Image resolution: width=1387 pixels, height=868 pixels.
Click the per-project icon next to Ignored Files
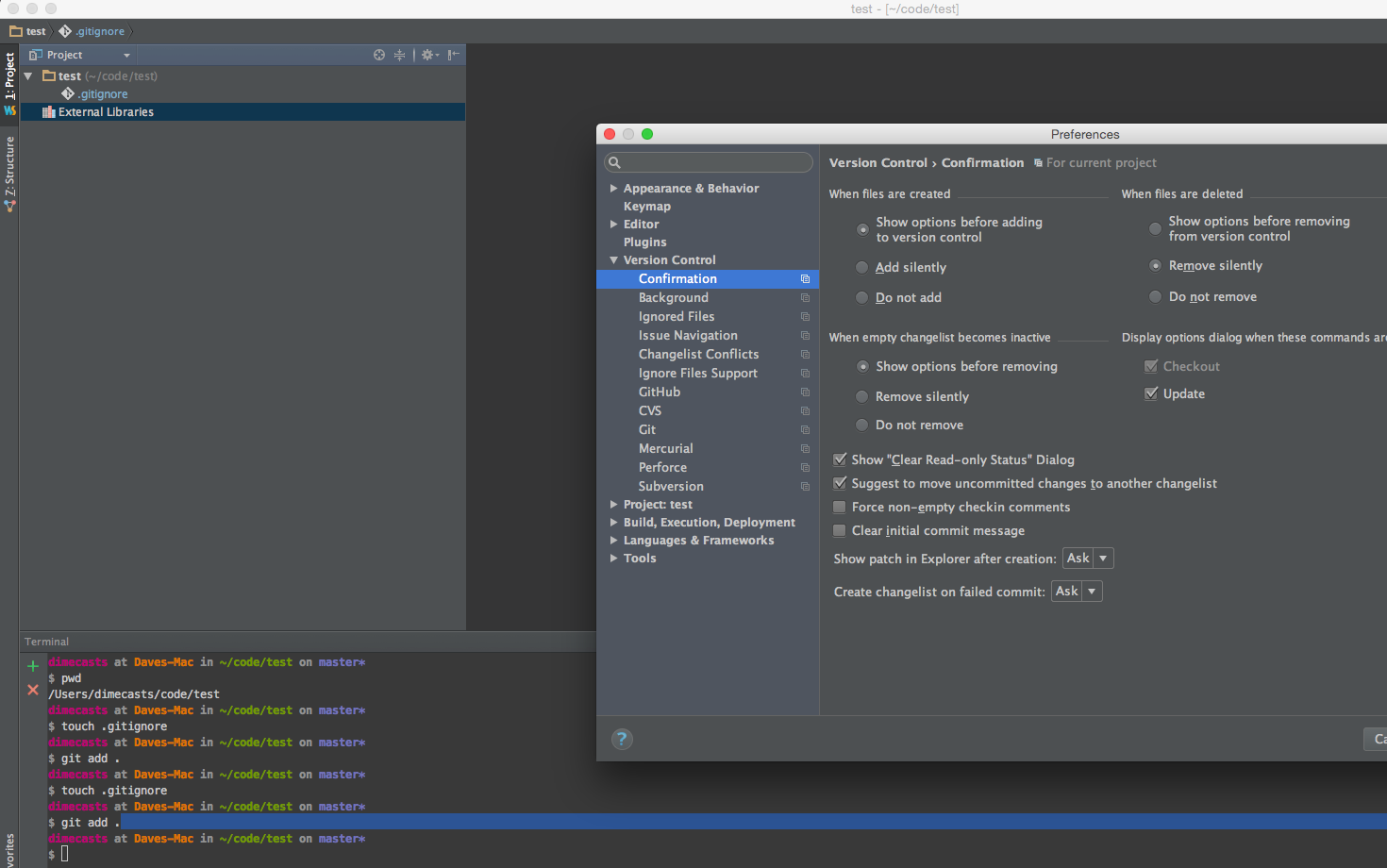[805, 317]
